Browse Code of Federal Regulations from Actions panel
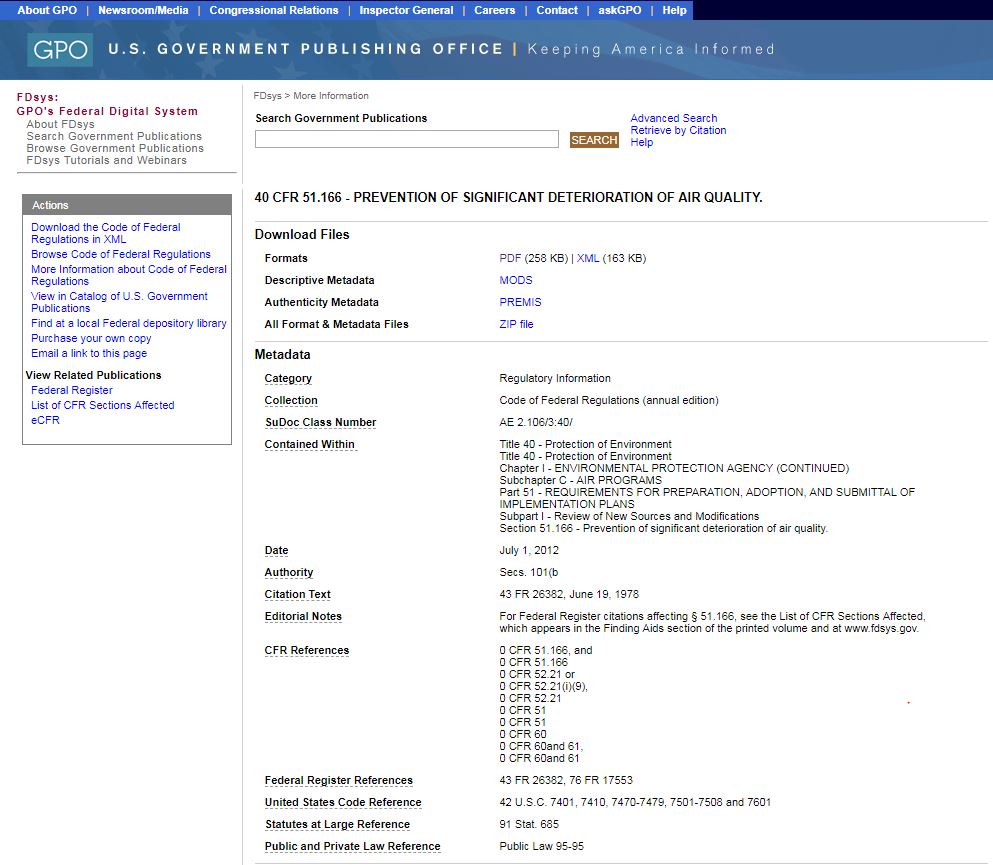This screenshot has width=993, height=865. [x=120, y=253]
